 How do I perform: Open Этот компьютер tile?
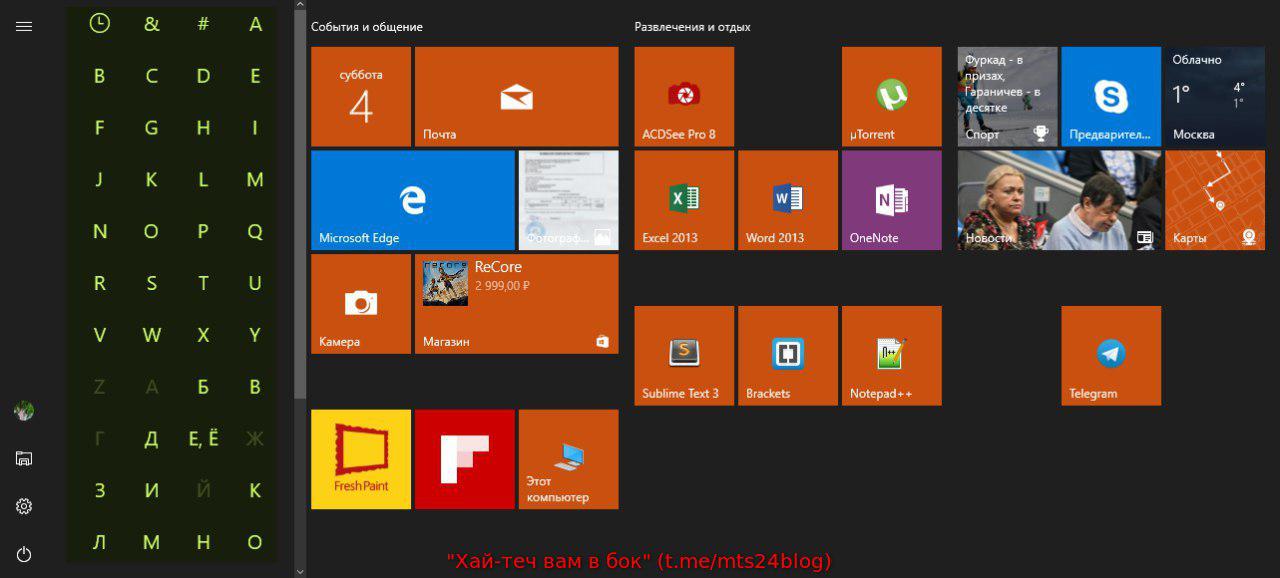(x=568, y=459)
